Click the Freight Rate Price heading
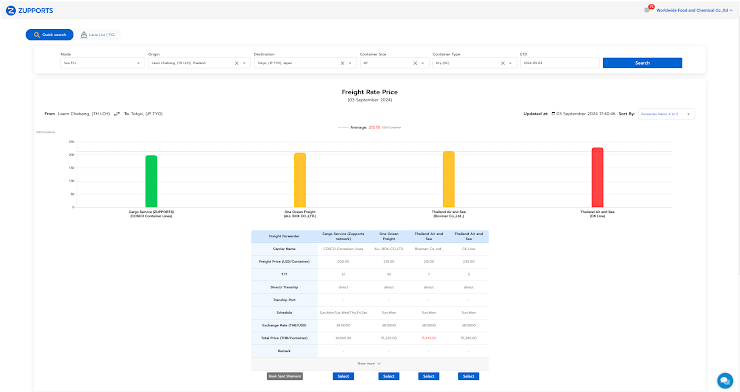This screenshot has width=740, height=392. 370,92
